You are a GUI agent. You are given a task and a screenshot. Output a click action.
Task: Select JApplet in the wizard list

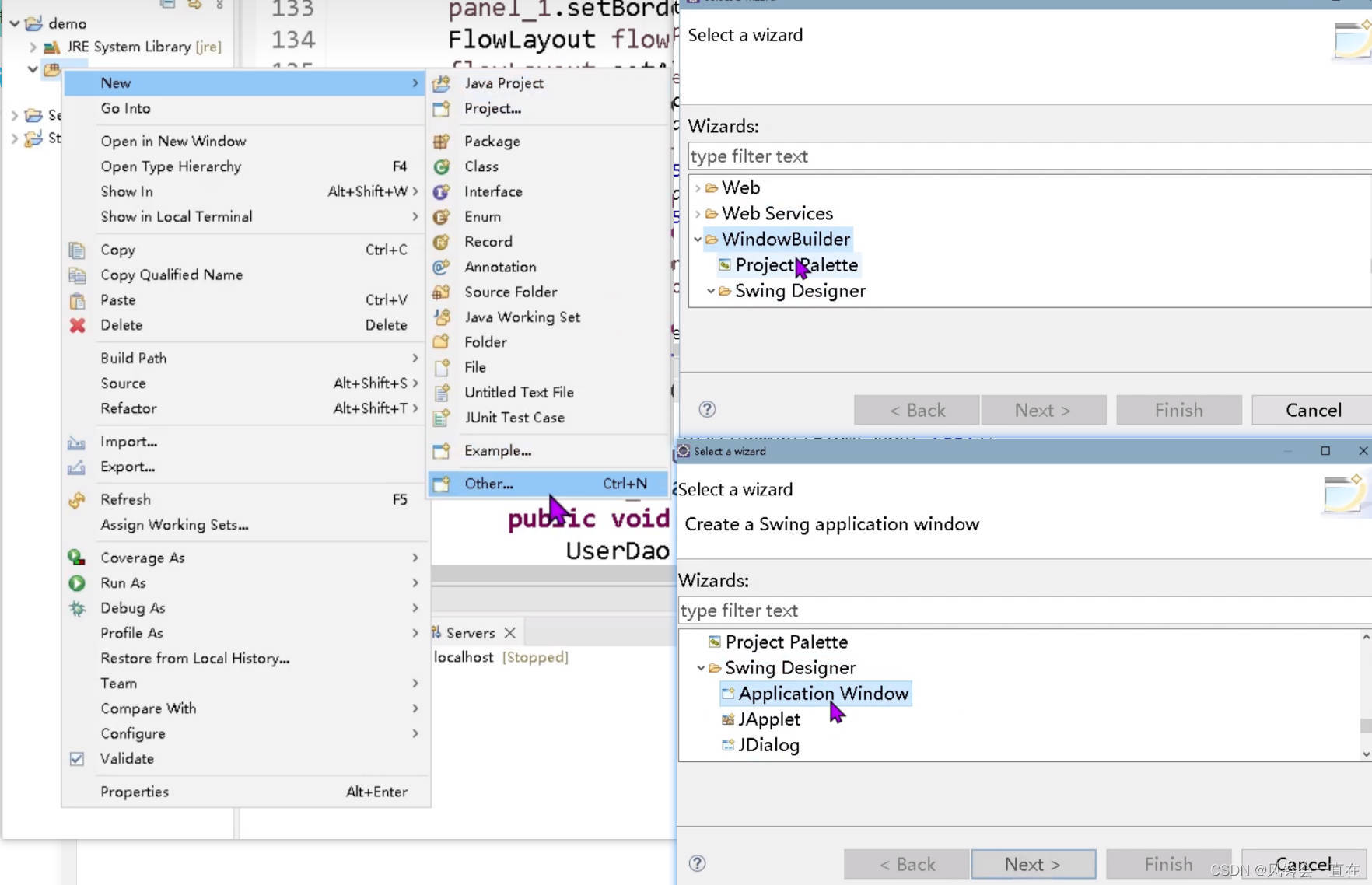(x=761, y=719)
